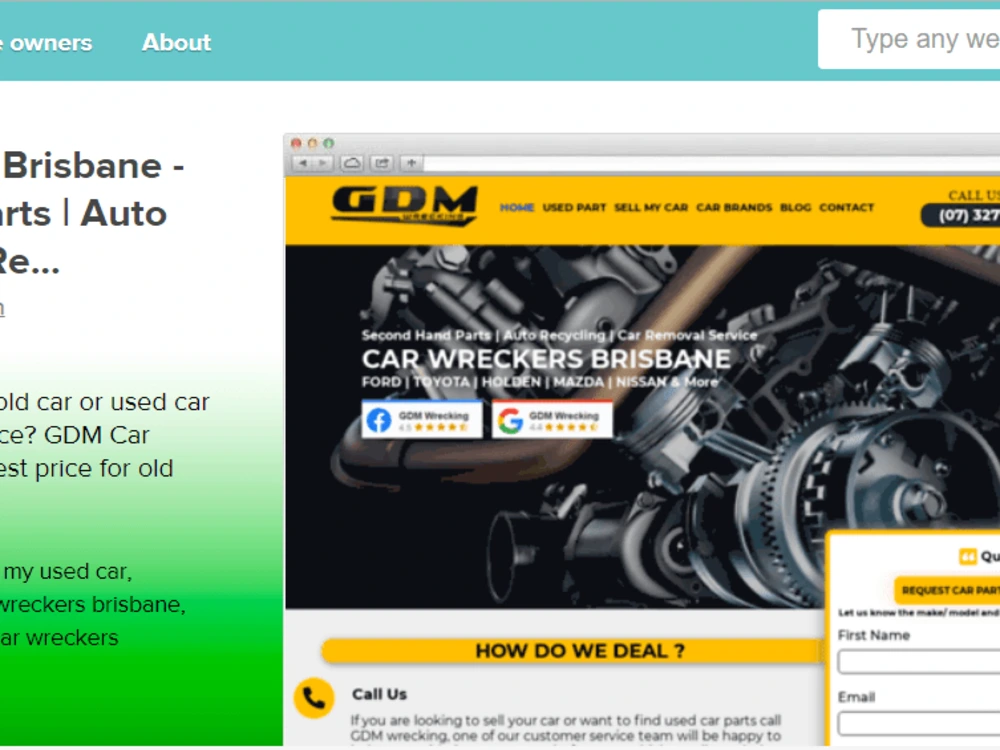Click the 'Call Us' heading
Screen dimensions: 1000x750
pyautogui.click(x=379, y=694)
